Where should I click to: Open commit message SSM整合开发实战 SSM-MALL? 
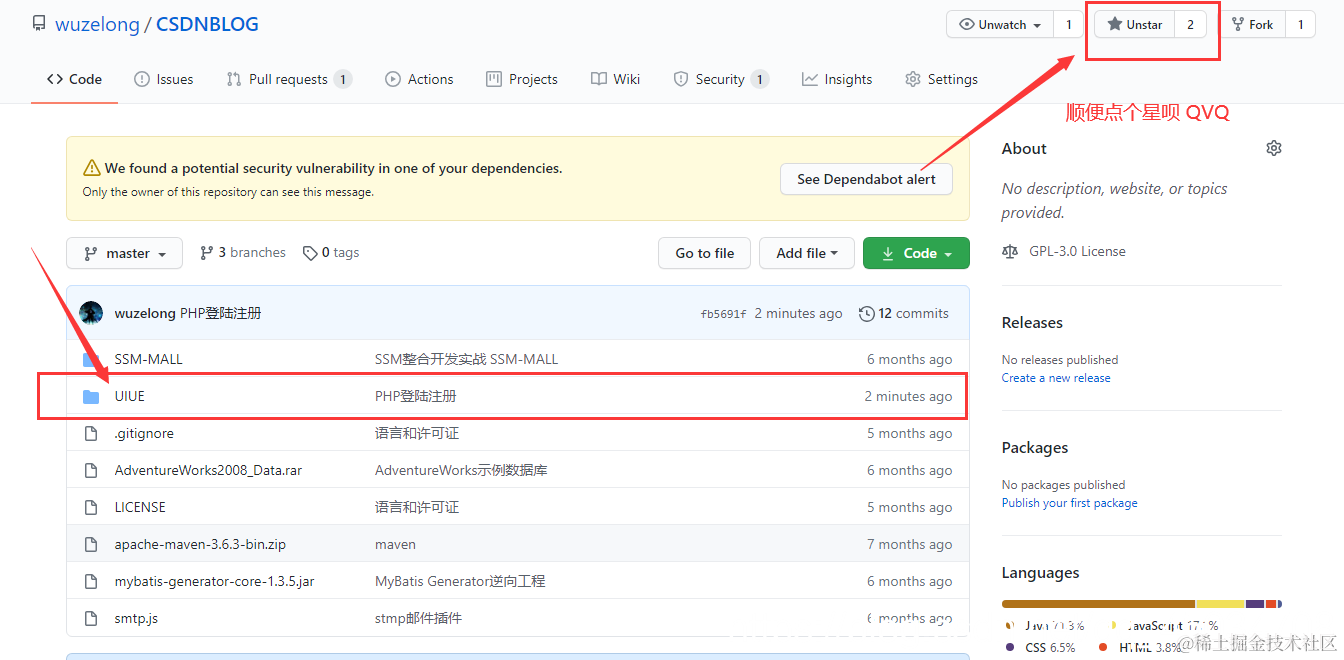point(466,359)
